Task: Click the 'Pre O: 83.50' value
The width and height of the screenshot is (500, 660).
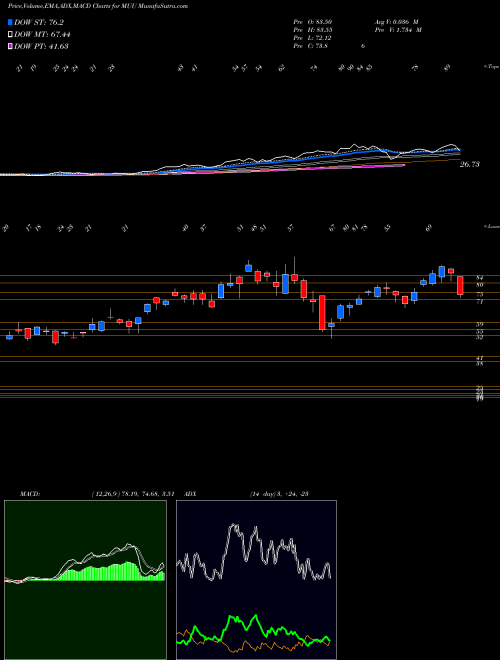Action: pos(315,22)
